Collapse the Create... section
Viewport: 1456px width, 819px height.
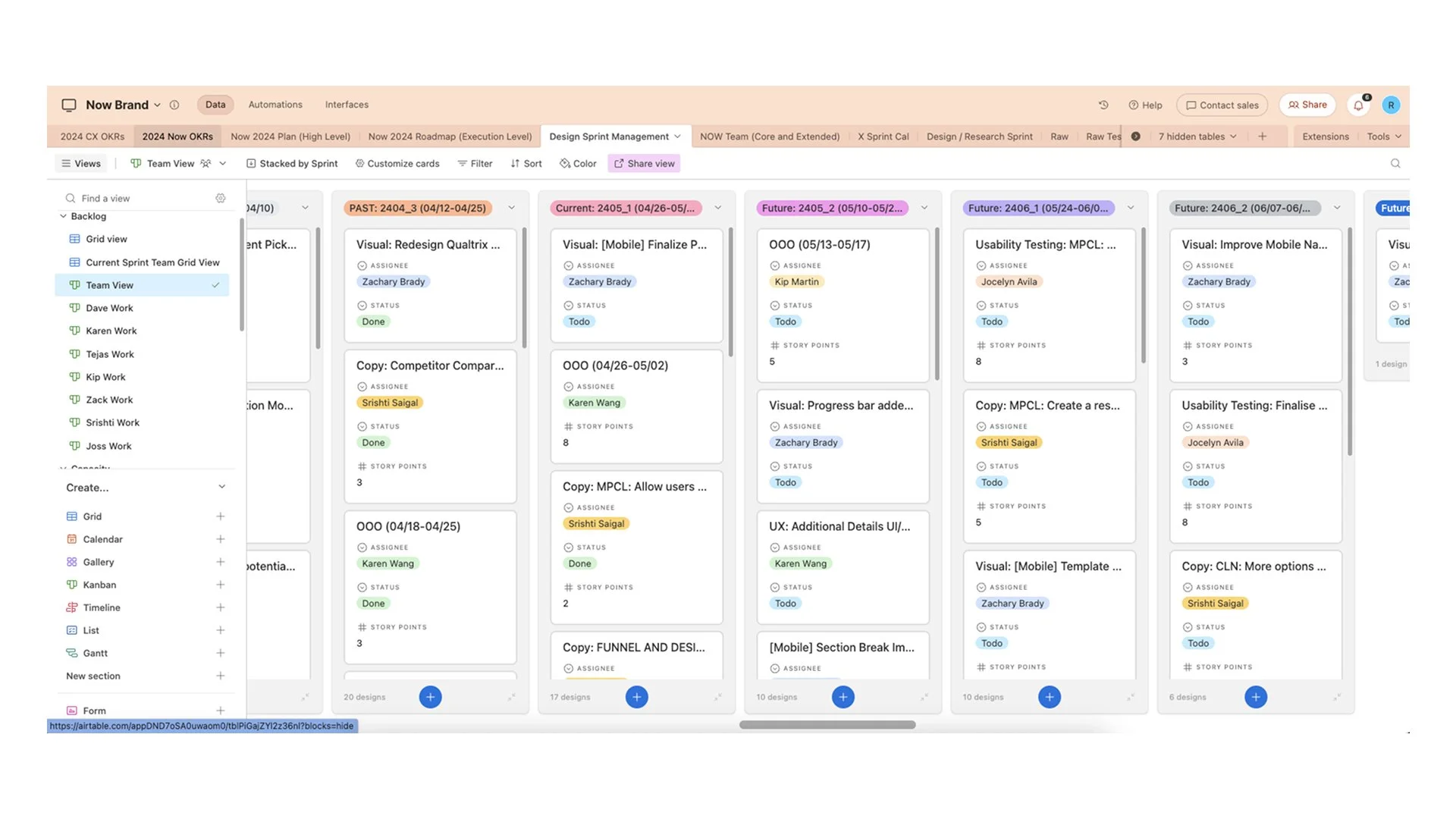[221, 487]
